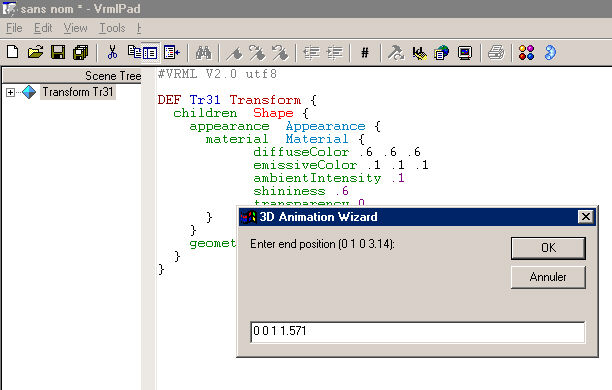This screenshot has height=390, width=612.
Task: Click the 'Tr31' name in the DEF line
Action: pos(205,100)
